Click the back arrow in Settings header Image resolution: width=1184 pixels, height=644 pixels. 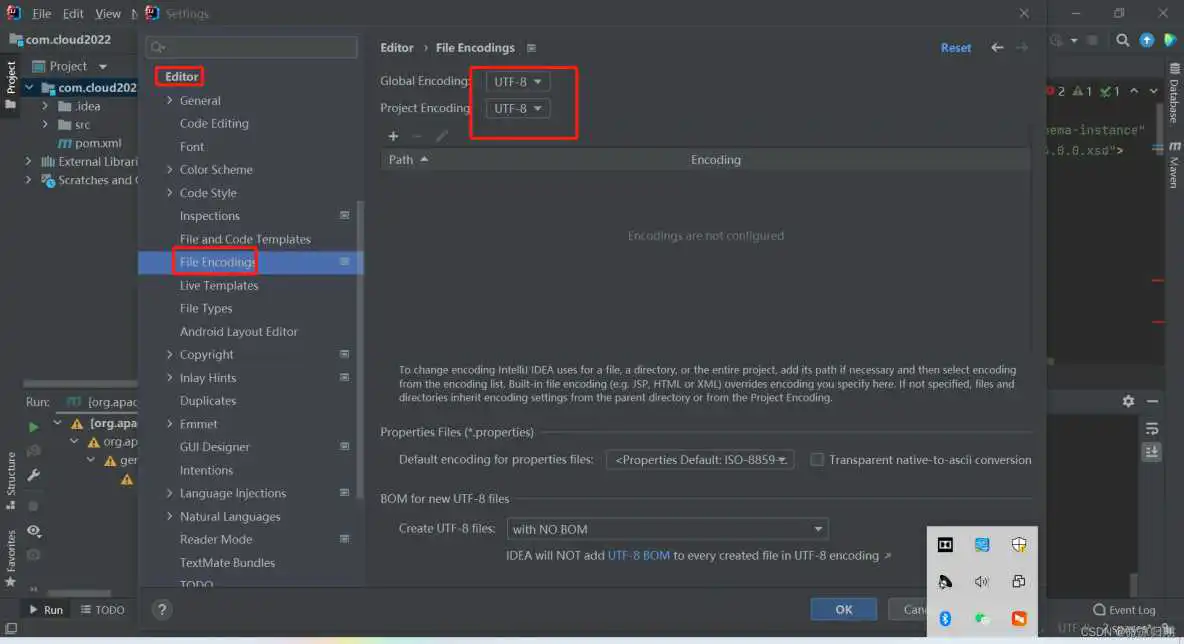[996, 47]
